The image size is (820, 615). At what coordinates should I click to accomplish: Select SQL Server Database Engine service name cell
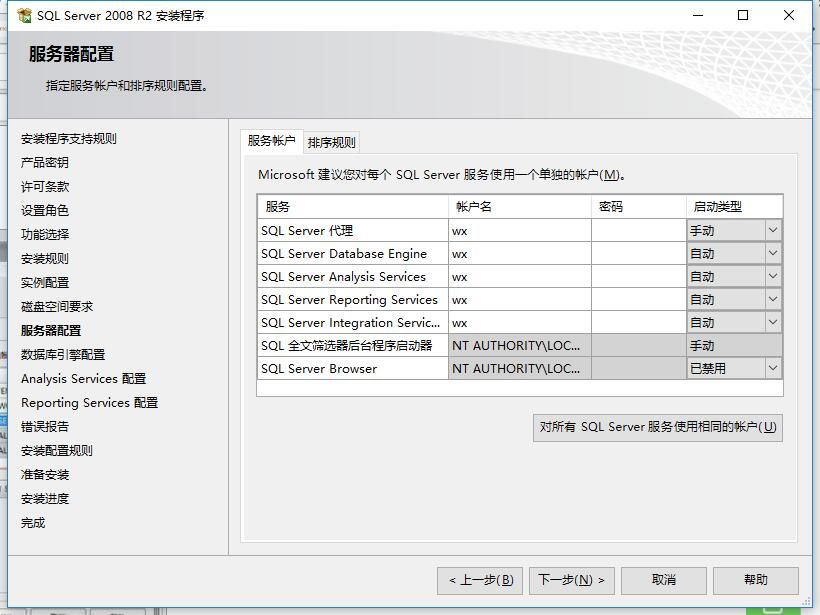coord(353,253)
